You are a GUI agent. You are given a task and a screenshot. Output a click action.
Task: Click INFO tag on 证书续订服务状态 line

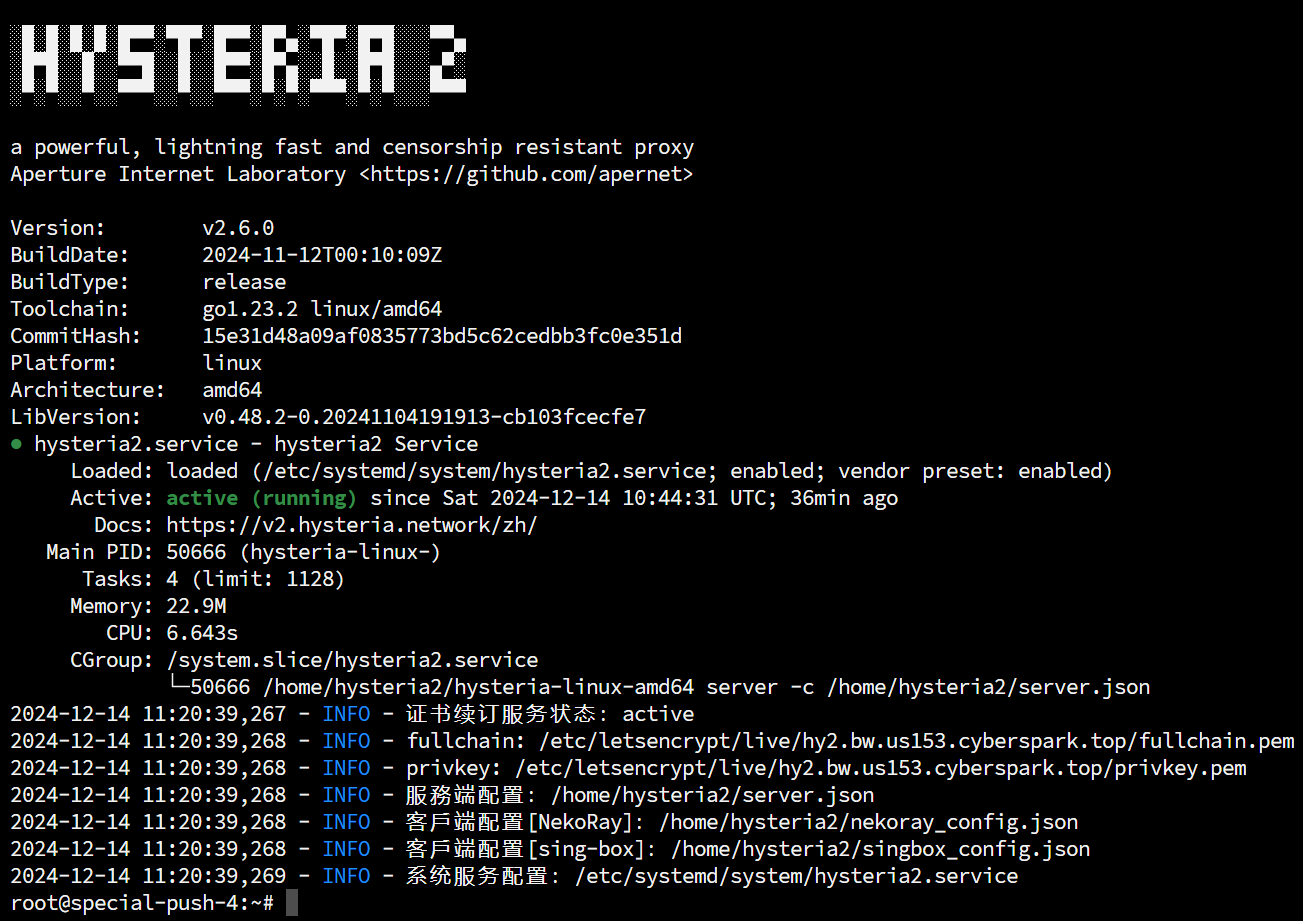click(346, 714)
